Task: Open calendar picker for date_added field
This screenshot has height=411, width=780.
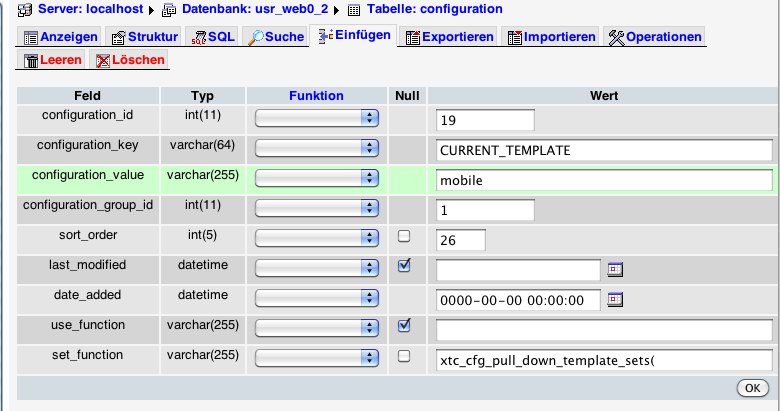Action: click(616, 299)
